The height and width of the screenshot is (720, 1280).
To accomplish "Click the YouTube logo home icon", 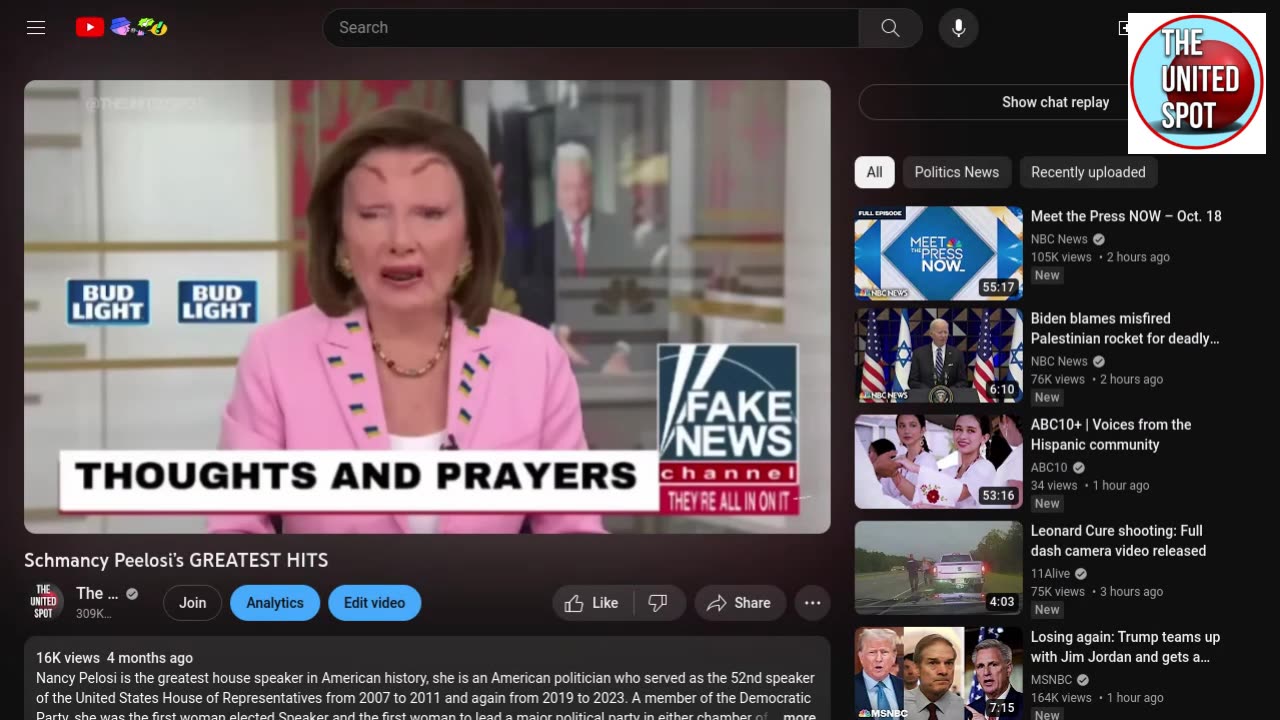I will [90, 28].
